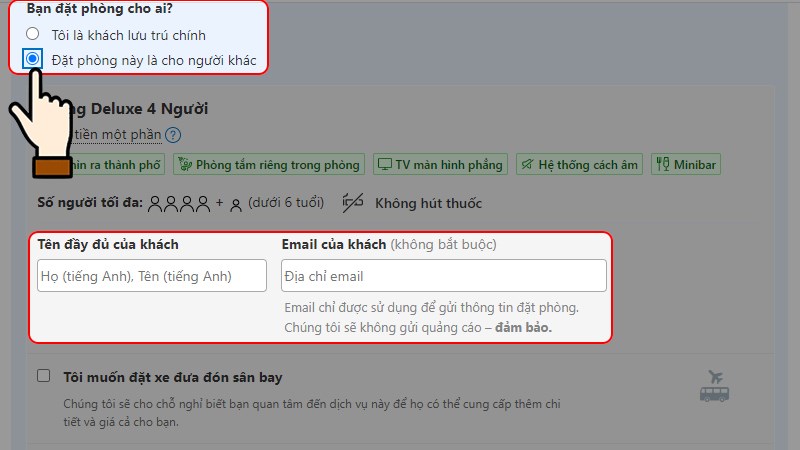The width and height of the screenshot is (800, 450).
Task: Click the 'Minibar' amenity tag
Action: (686, 164)
